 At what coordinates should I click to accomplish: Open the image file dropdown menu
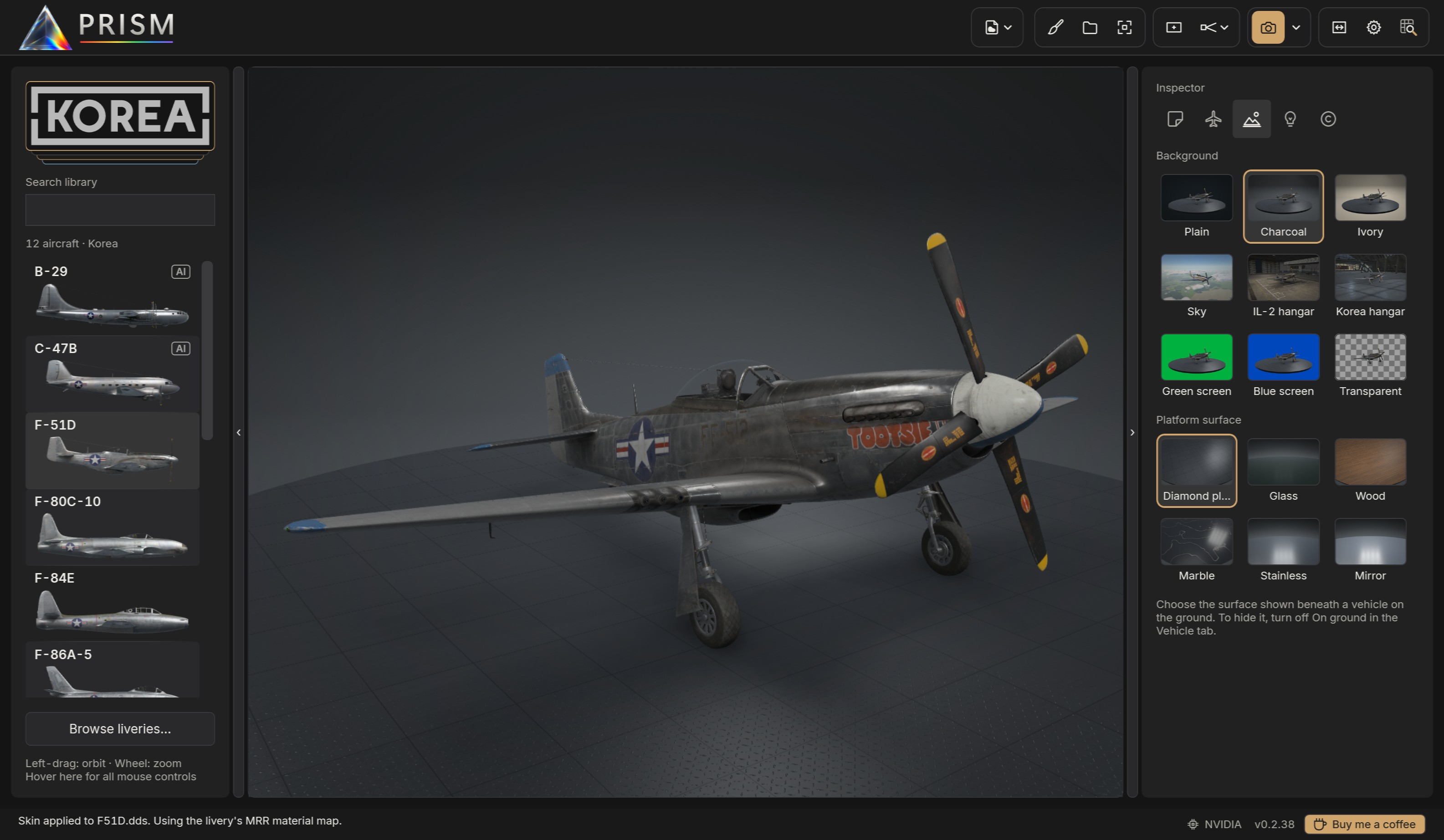(997, 27)
